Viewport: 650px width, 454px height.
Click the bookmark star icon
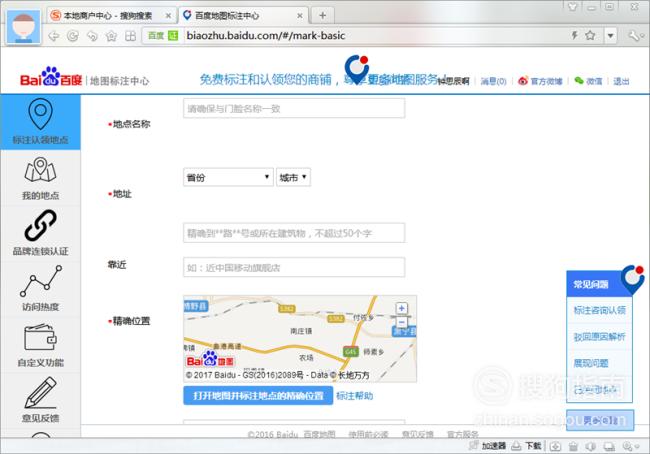point(590,36)
